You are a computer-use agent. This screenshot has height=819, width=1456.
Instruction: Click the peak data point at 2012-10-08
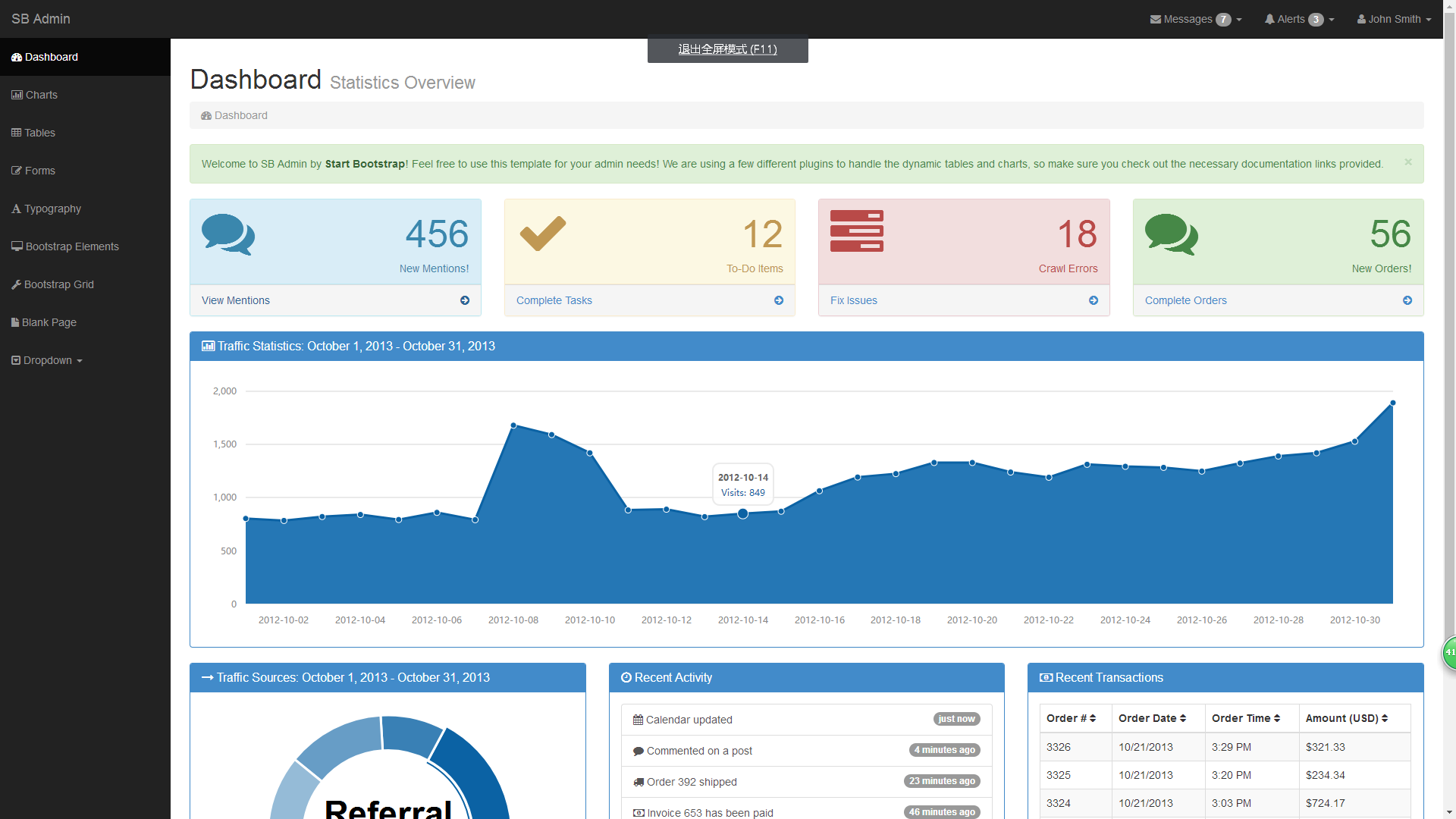pyautogui.click(x=513, y=425)
